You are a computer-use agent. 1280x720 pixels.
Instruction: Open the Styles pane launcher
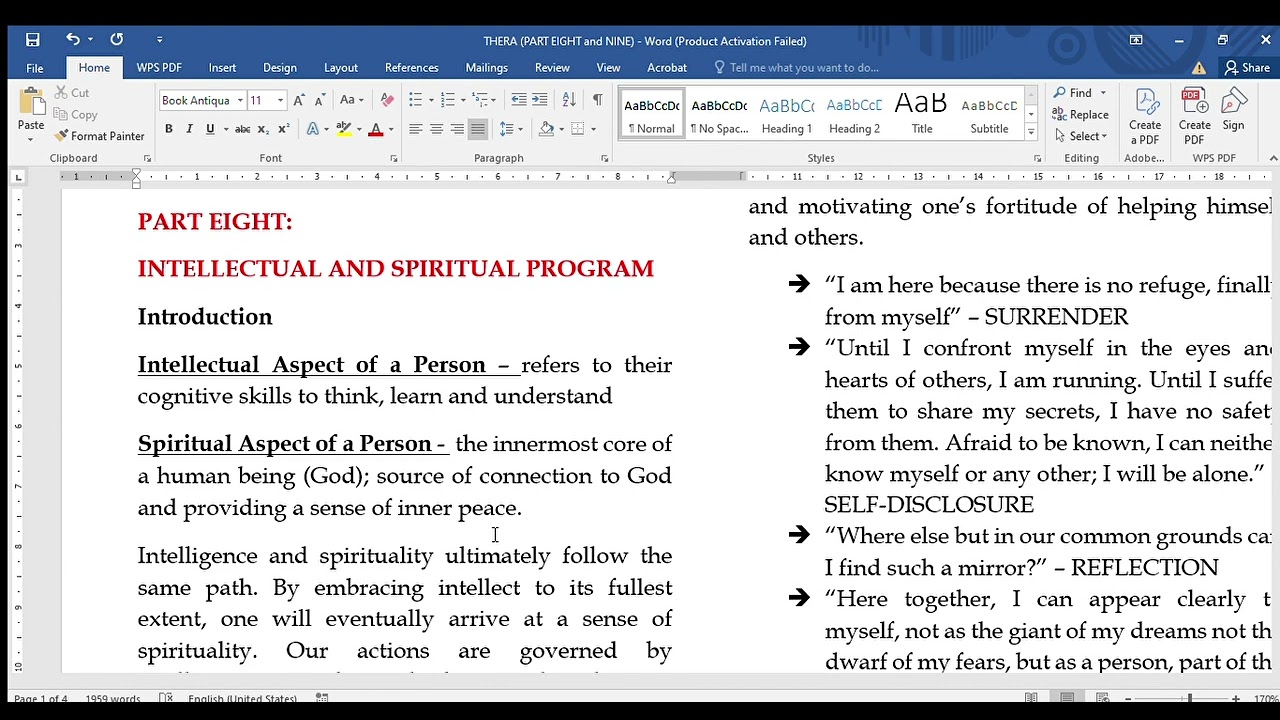coord(1037,159)
